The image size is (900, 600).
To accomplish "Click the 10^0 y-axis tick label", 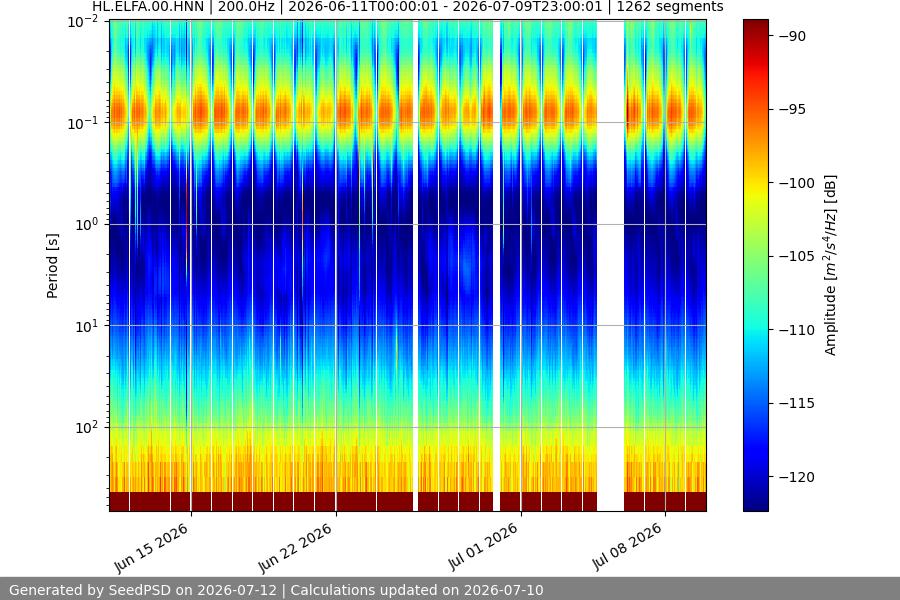I will tap(87, 224).
